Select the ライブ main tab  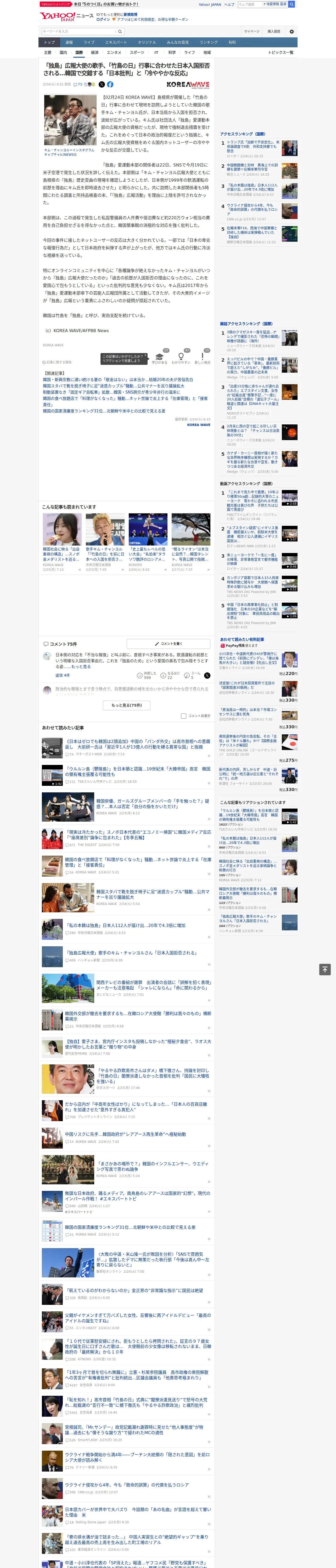[89, 42]
